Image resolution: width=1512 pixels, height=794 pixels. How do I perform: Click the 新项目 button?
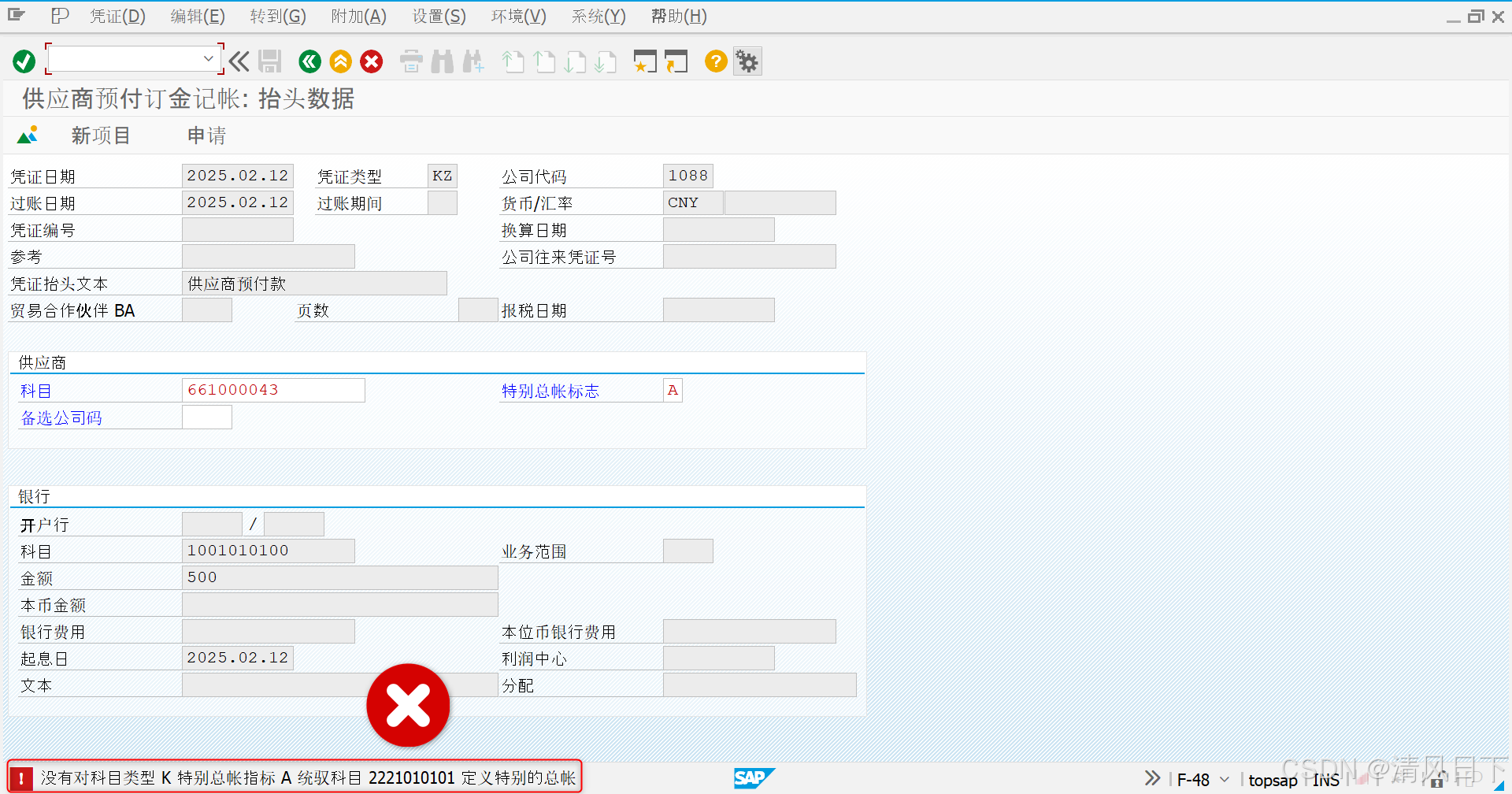[101, 135]
